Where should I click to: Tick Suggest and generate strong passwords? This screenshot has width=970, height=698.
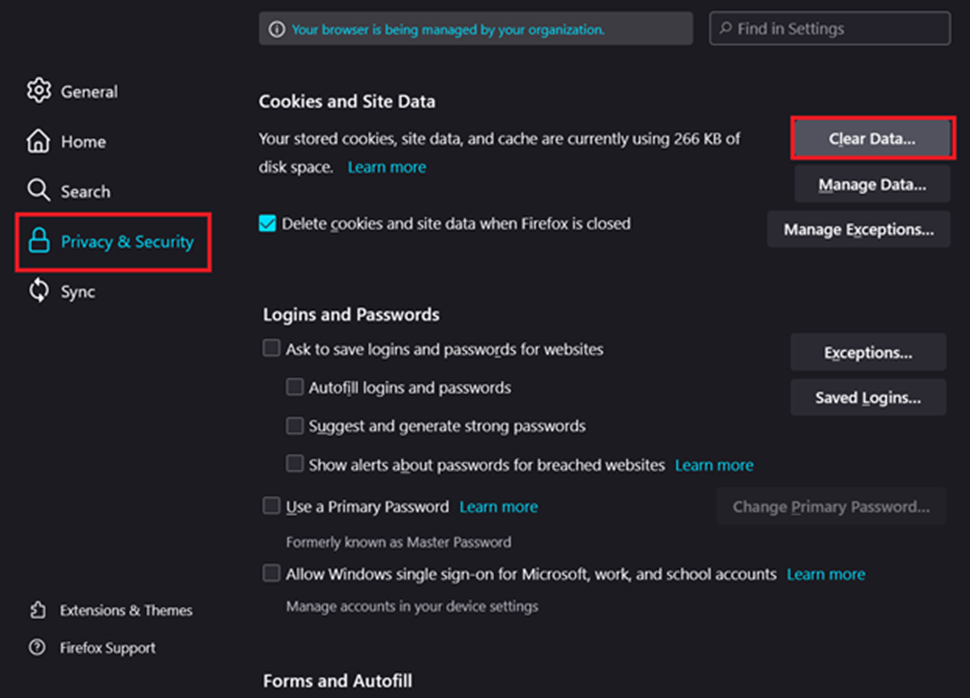[x=295, y=426]
